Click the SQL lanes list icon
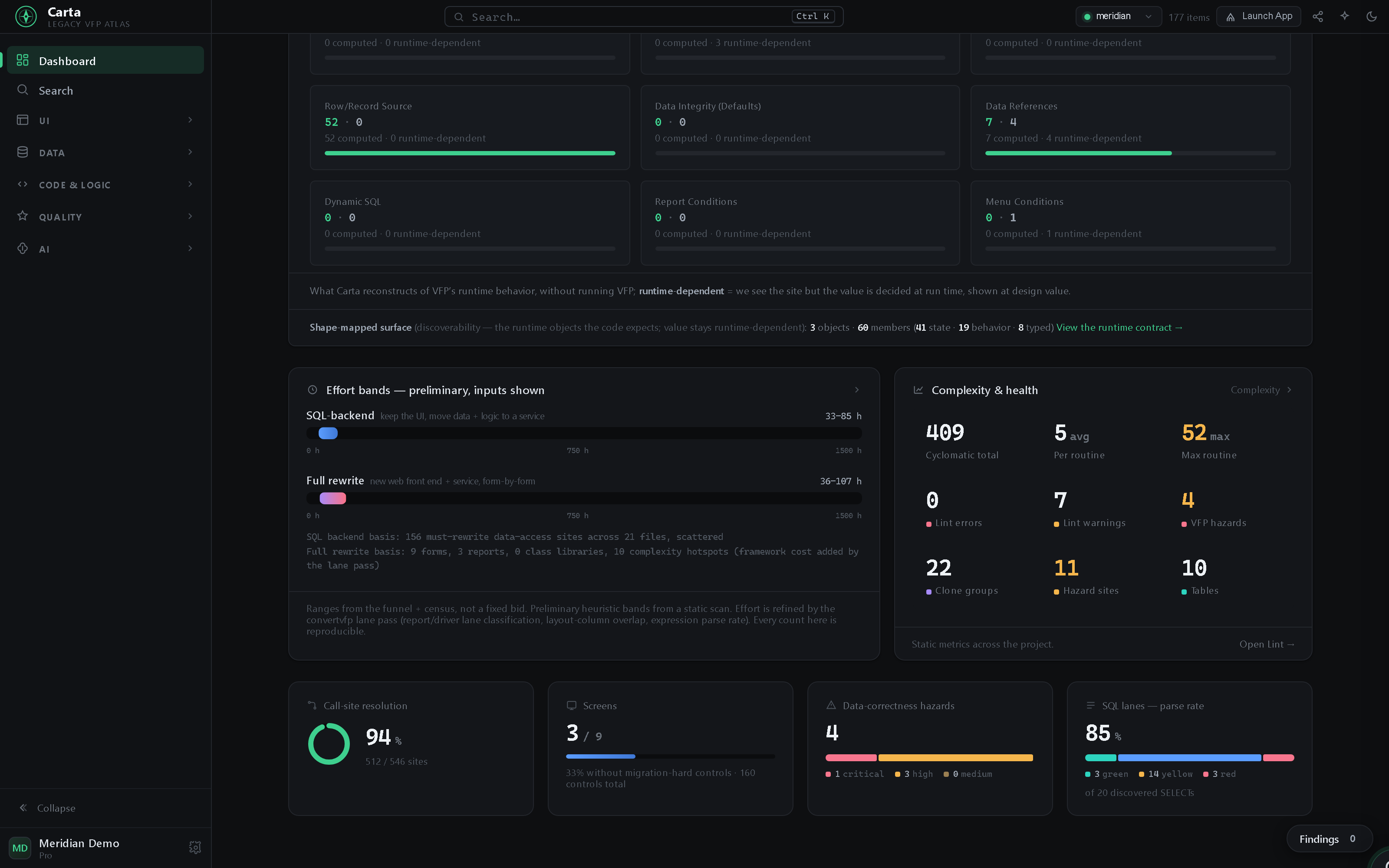Image resolution: width=1389 pixels, height=868 pixels. [1090, 706]
